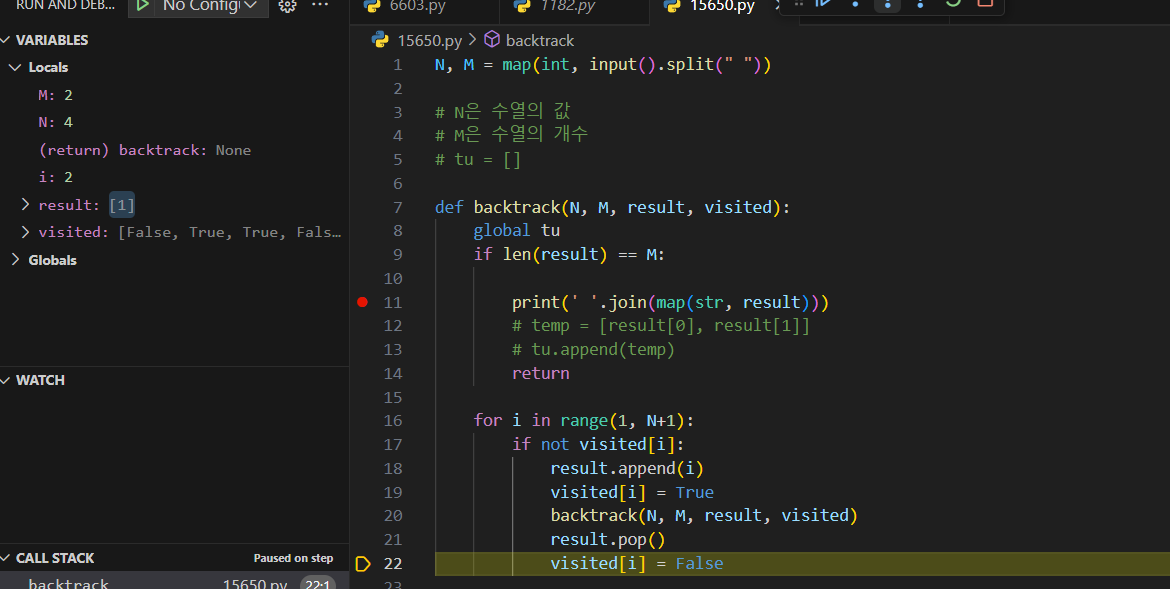Image resolution: width=1170 pixels, height=589 pixels.
Task: Click the backtrack breadcrumb item
Action: point(539,40)
